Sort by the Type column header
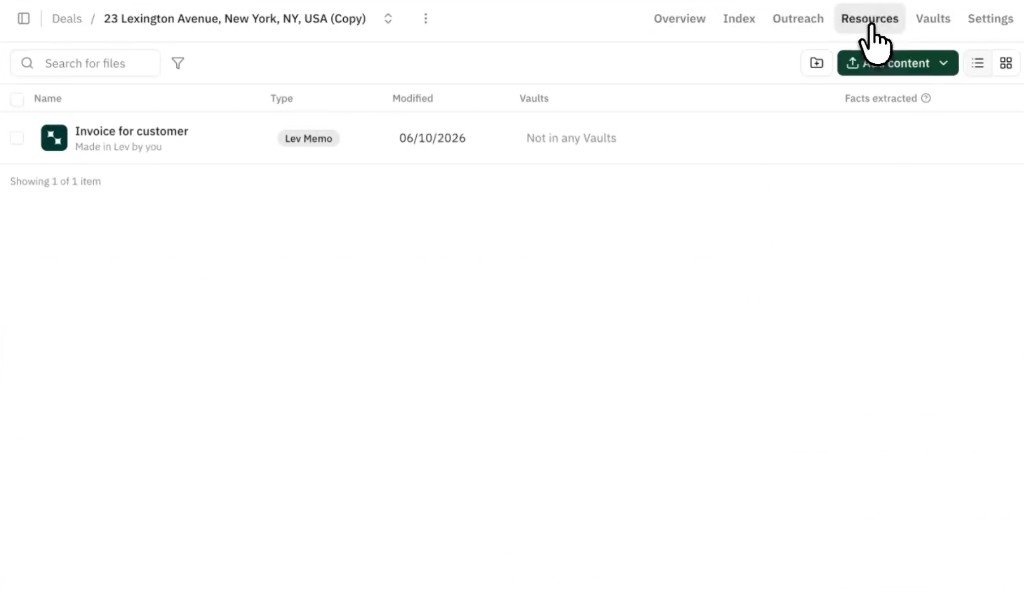This screenshot has width=1024, height=596. 281,99
